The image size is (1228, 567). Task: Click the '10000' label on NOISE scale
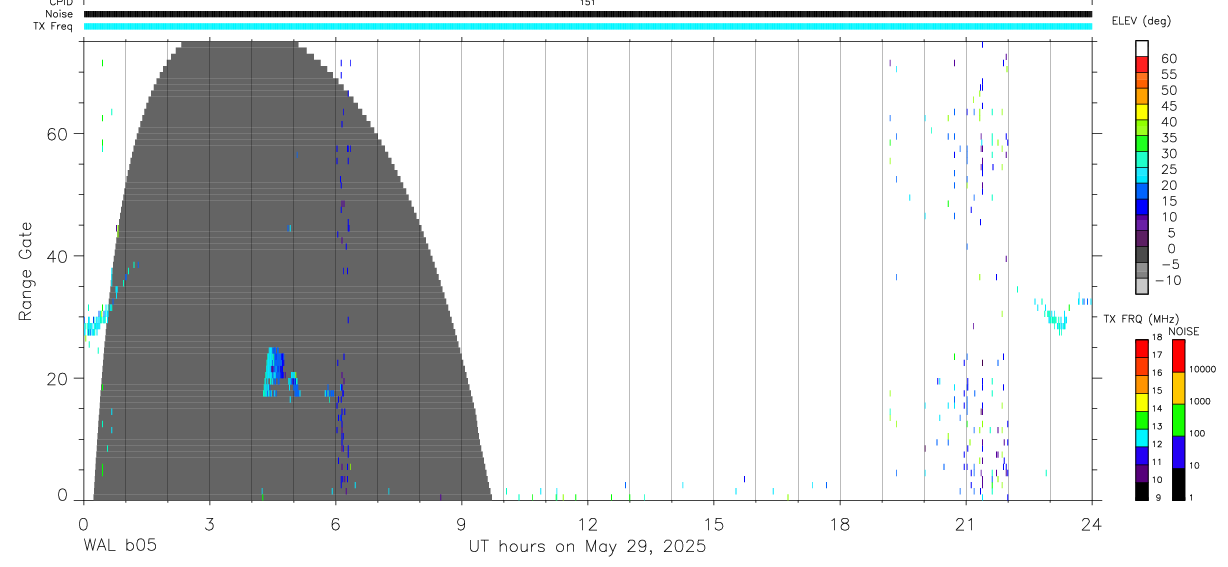point(1202,369)
